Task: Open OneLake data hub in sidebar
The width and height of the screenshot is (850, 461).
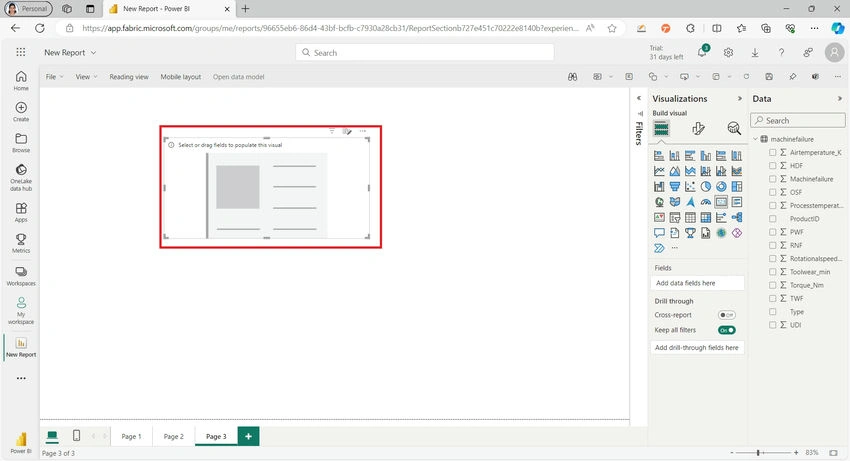Action: coord(21,177)
